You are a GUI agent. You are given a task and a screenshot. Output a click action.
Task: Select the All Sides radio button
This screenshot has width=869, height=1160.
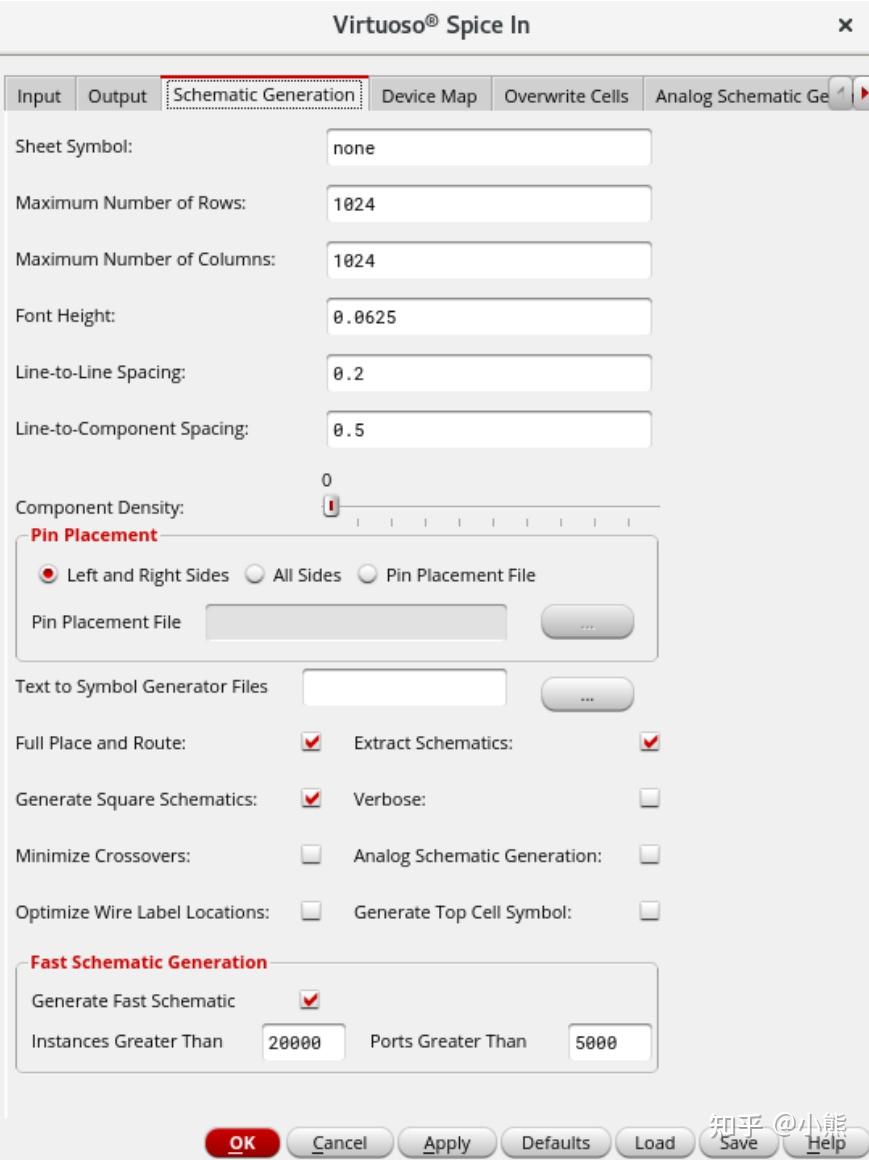(x=256, y=575)
